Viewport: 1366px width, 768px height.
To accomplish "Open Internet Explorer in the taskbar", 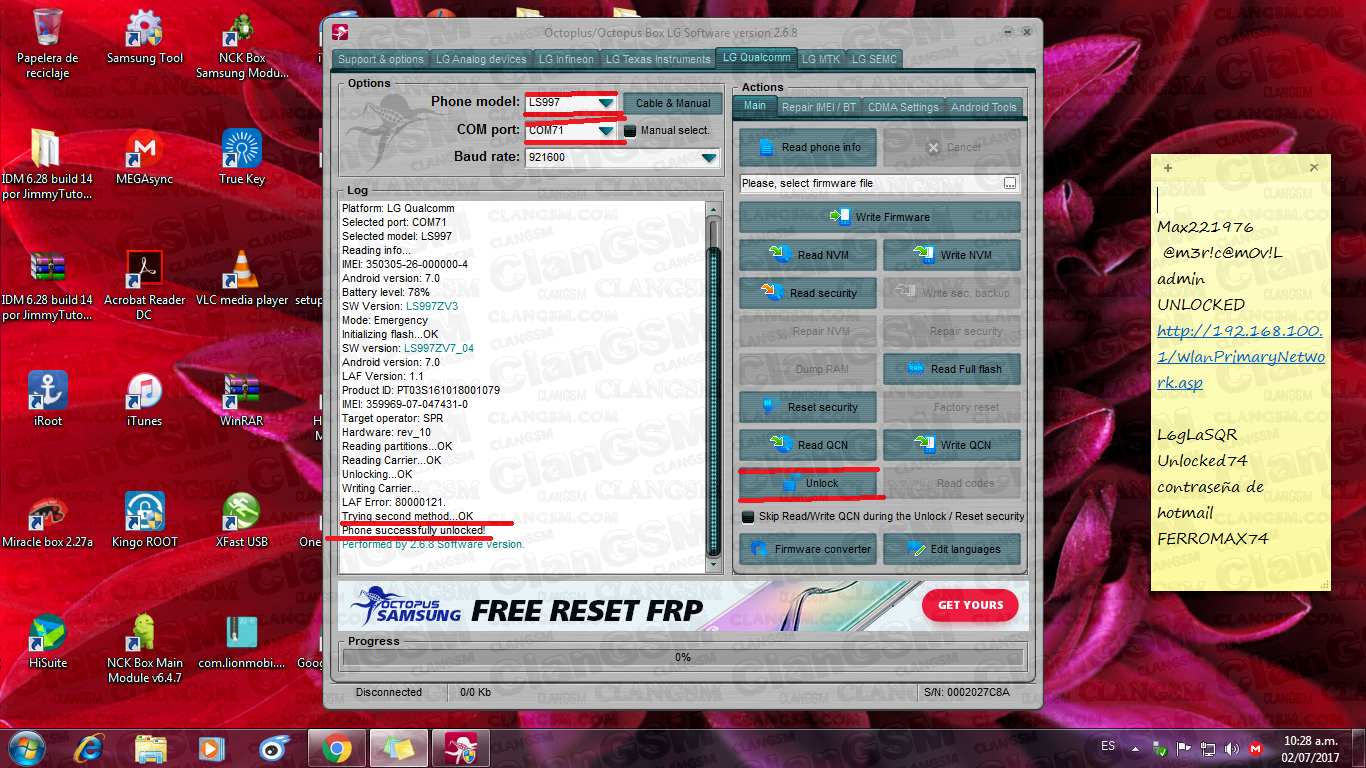I will pyautogui.click(x=90, y=747).
